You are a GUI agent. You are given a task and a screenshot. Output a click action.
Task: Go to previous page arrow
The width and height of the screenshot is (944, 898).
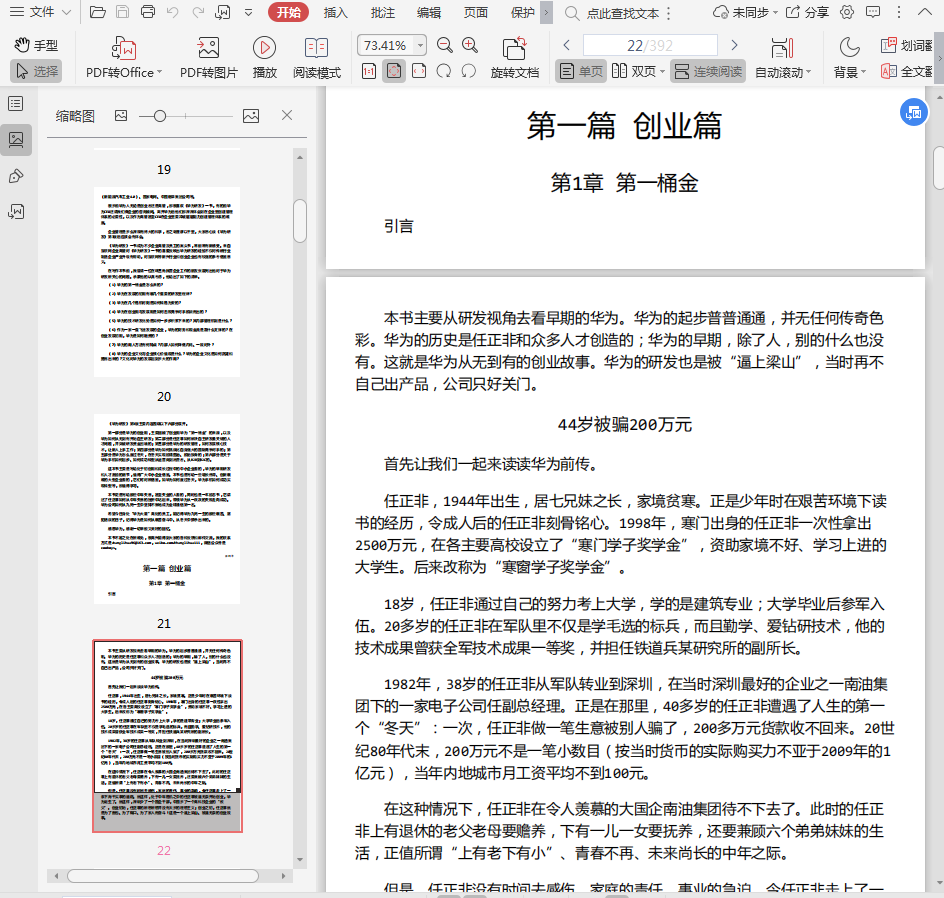(567, 45)
